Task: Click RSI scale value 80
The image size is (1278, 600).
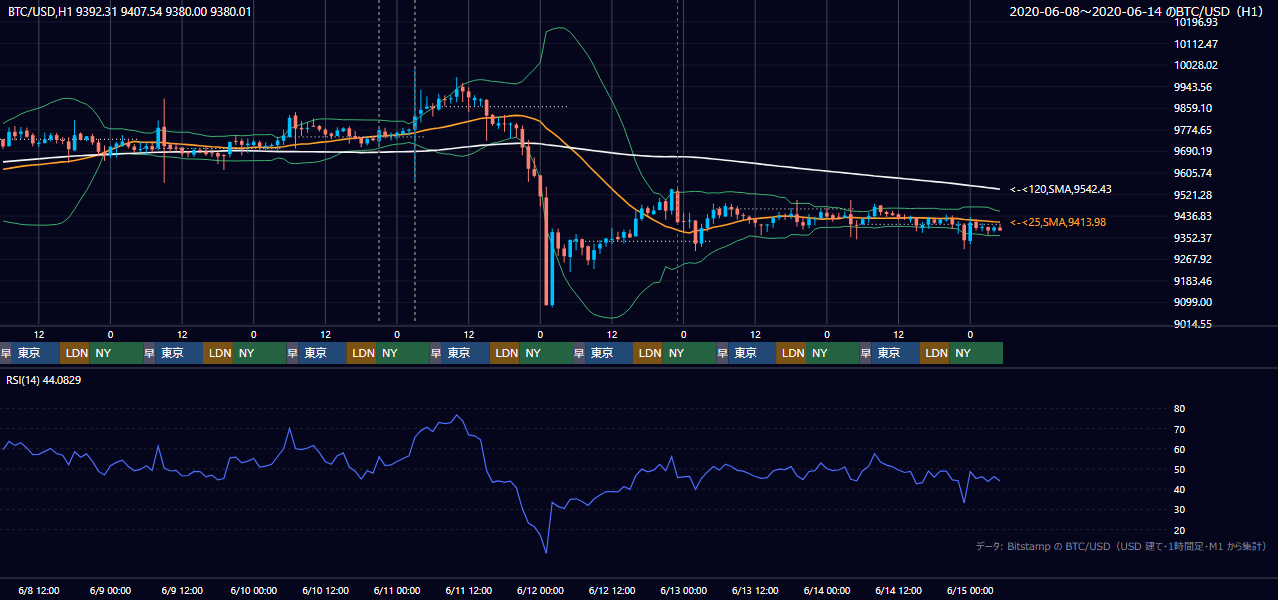Action: (x=1179, y=409)
